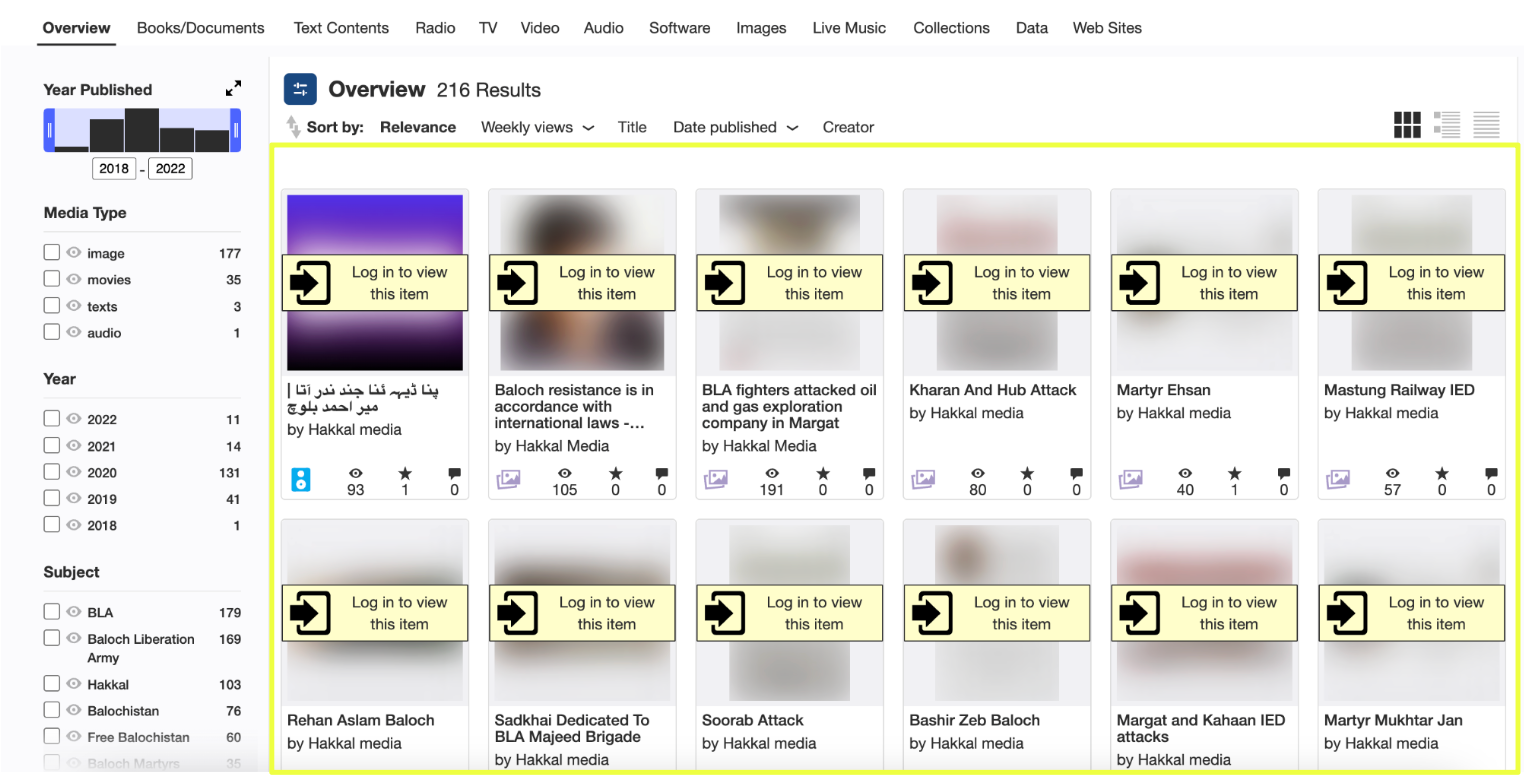Image resolution: width=1524 pixels, height=782 pixels.
Task: Click the filter settings icon beside Overview
Action: [x=300, y=89]
